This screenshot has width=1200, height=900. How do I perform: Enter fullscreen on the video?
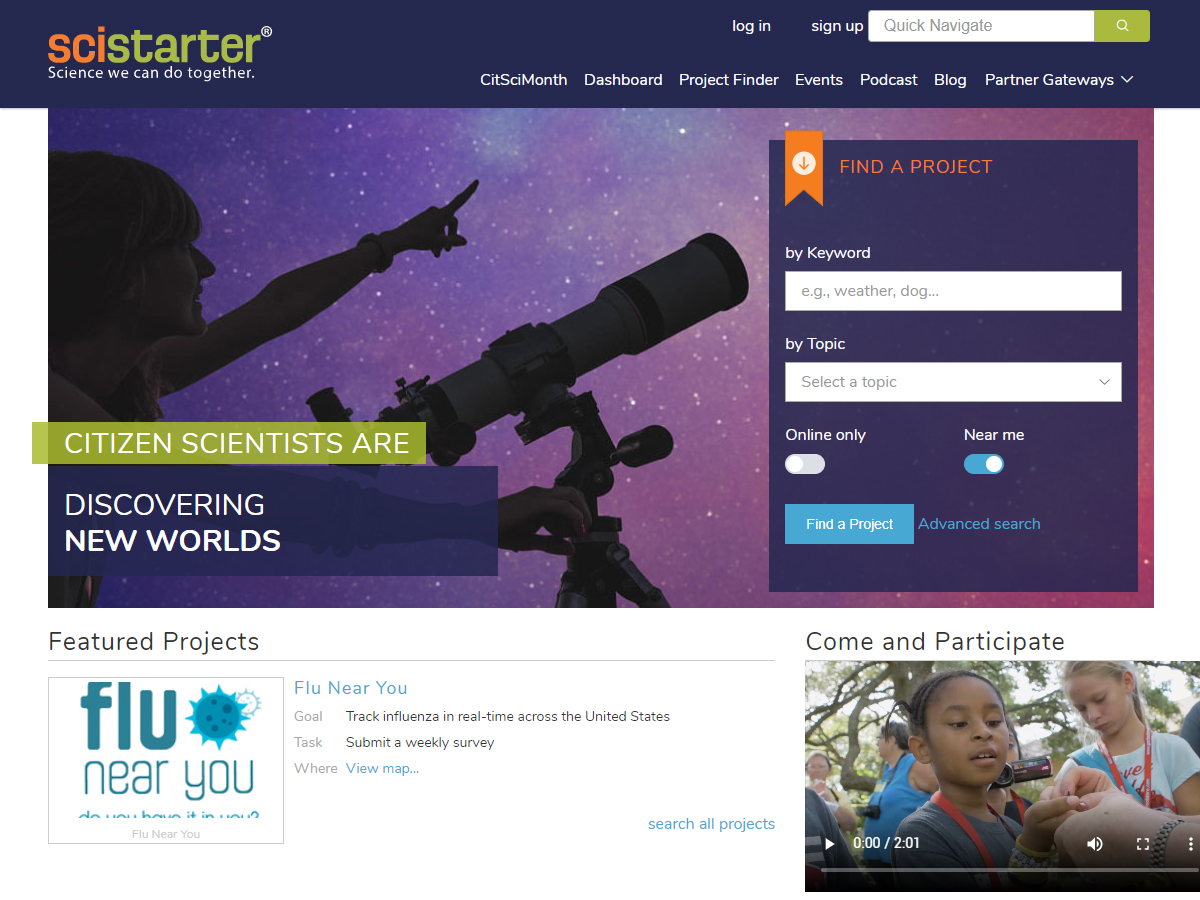coord(1143,844)
